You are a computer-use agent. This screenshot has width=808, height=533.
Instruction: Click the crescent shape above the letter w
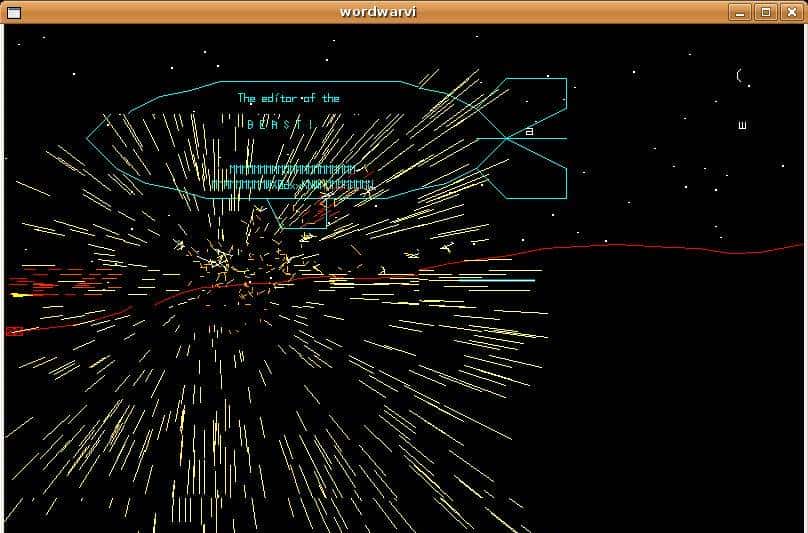point(739,76)
